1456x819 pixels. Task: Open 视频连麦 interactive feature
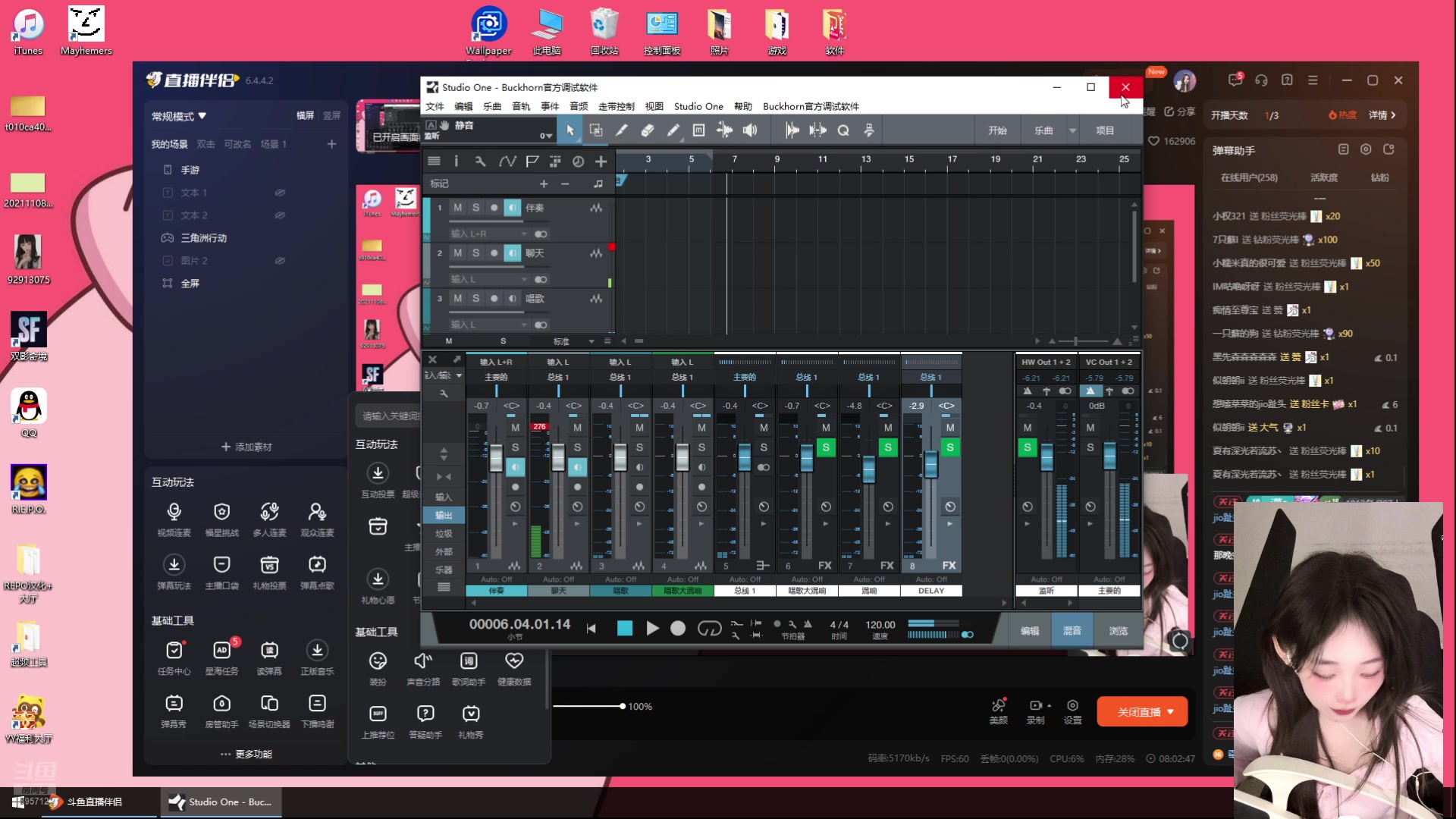174,519
